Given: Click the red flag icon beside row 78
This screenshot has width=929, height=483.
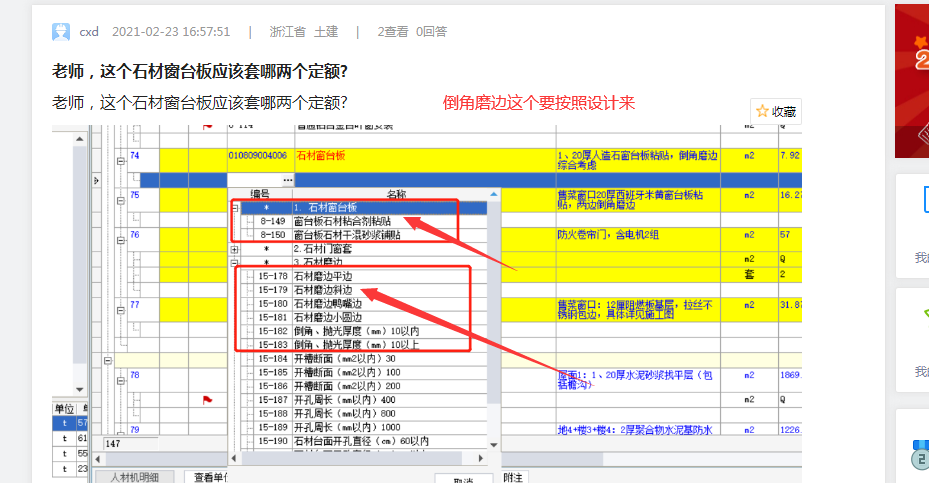Looking at the screenshot, I should [207, 400].
